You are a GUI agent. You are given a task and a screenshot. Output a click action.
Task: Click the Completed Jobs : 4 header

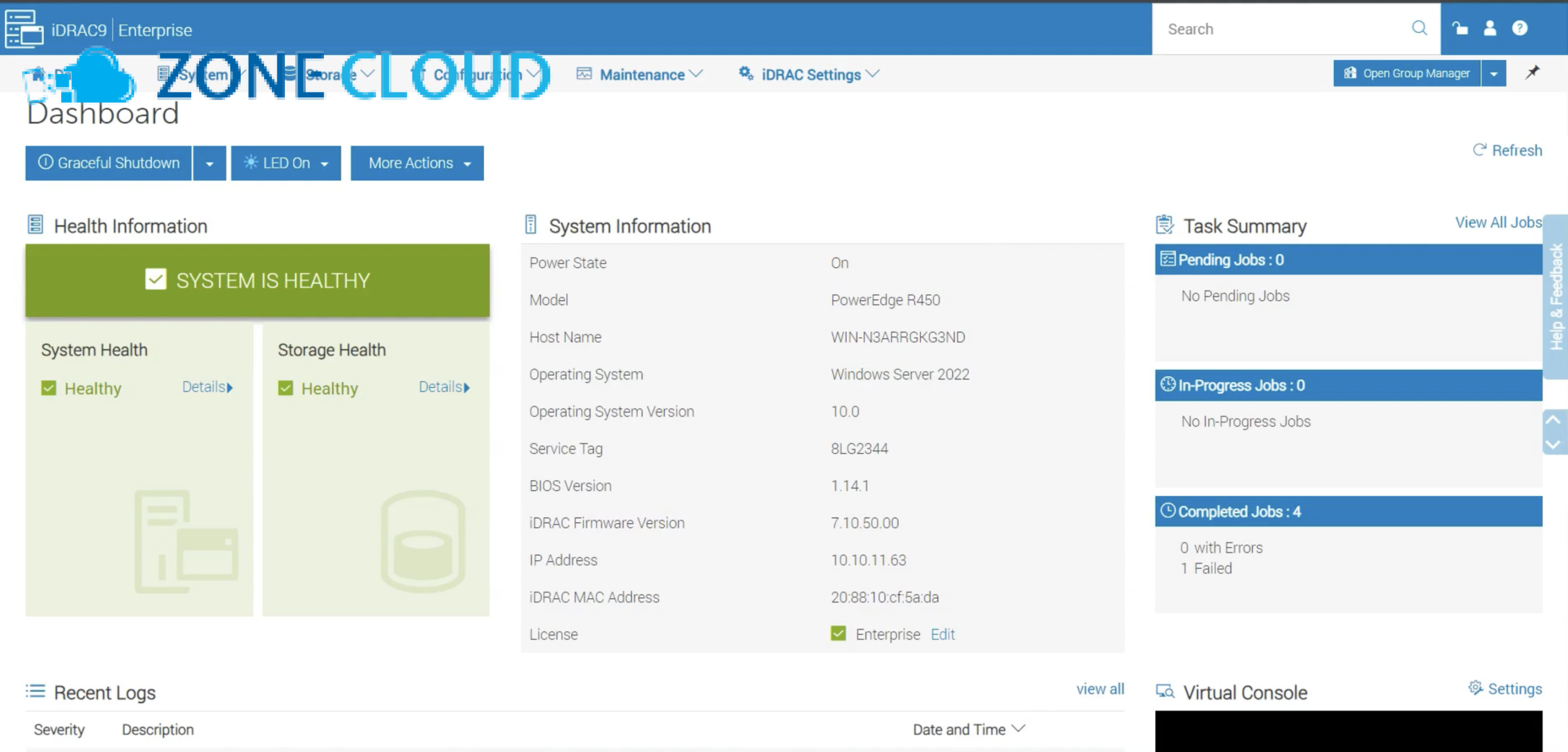(1349, 511)
